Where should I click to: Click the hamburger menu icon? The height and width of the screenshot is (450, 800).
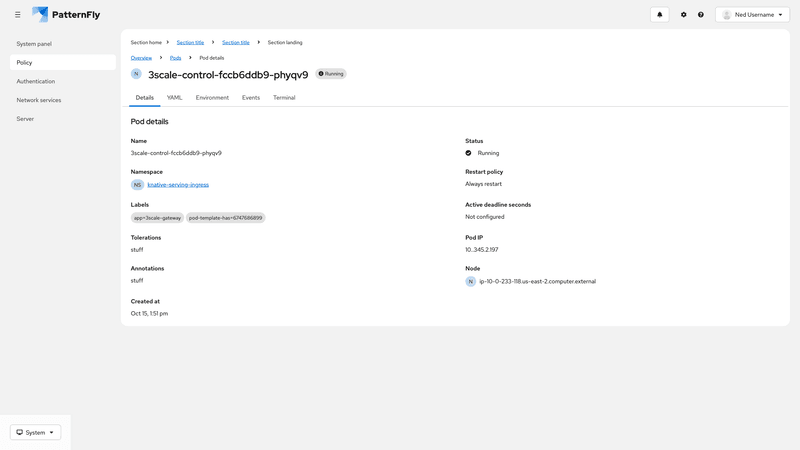coord(17,15)
